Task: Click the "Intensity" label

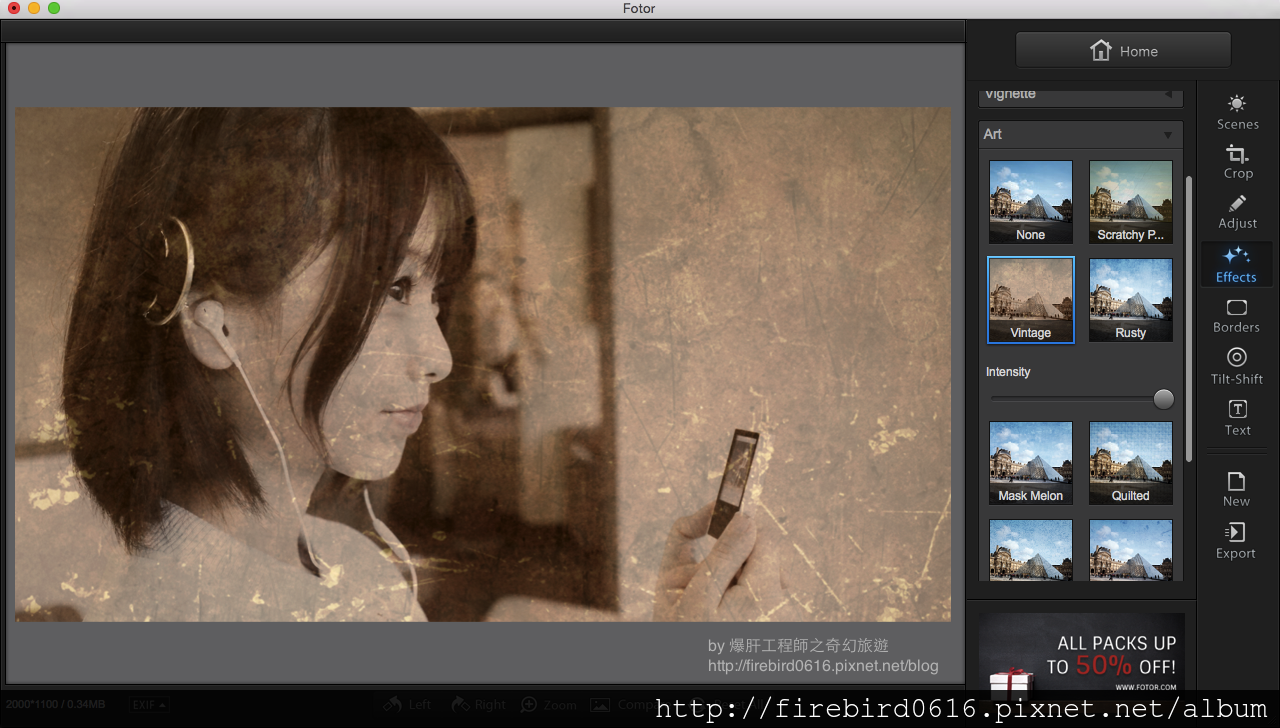Action: [x=1008, y=372]
